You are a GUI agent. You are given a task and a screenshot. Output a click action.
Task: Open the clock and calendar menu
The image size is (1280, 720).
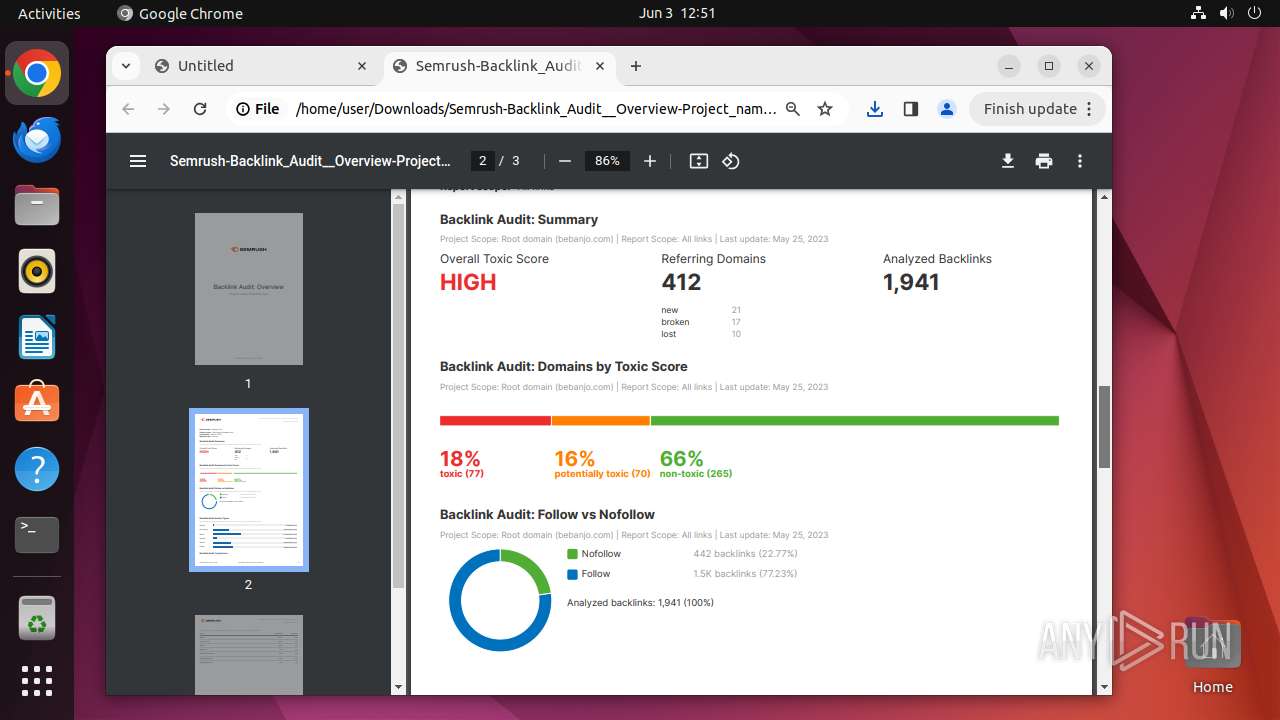tap(677, 13)
